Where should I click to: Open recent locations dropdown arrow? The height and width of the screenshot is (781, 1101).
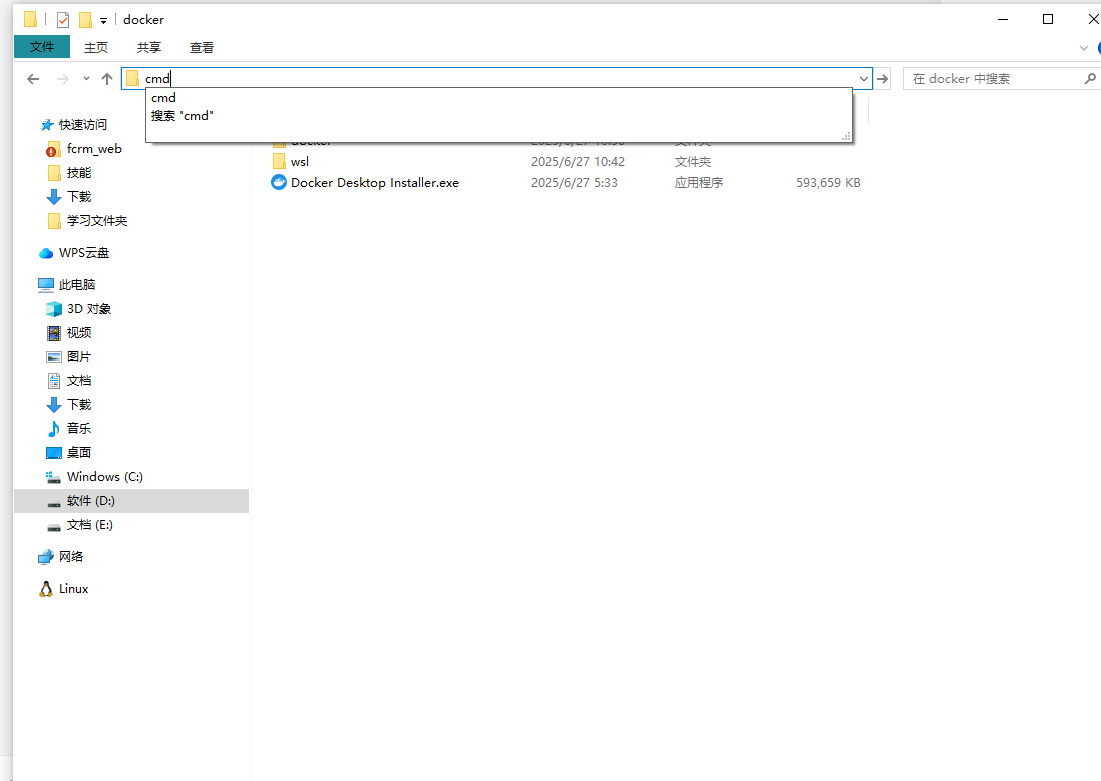86,79
